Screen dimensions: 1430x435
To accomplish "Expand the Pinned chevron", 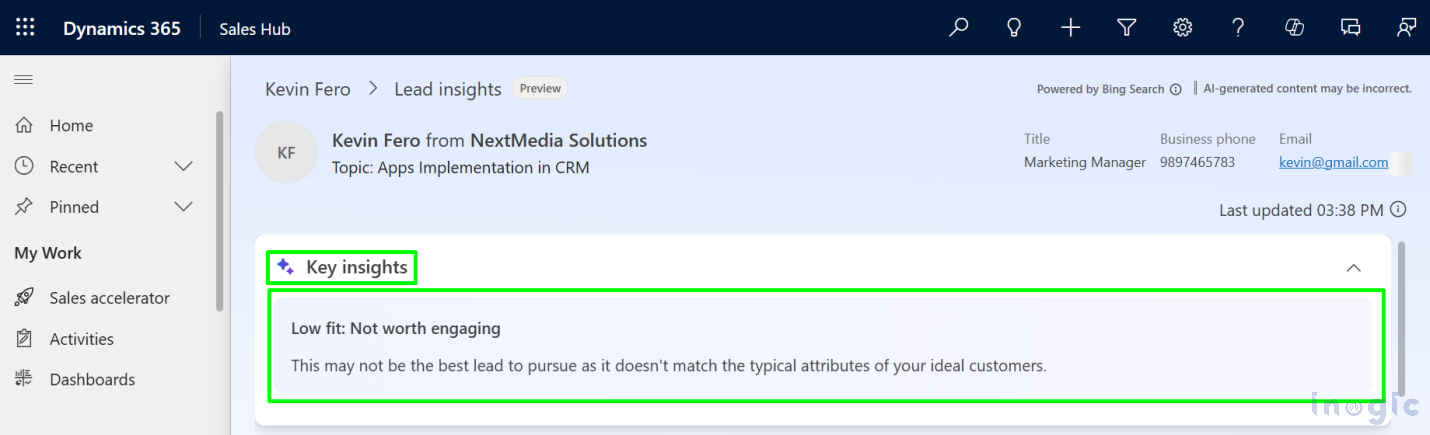I will click(183, 207).
